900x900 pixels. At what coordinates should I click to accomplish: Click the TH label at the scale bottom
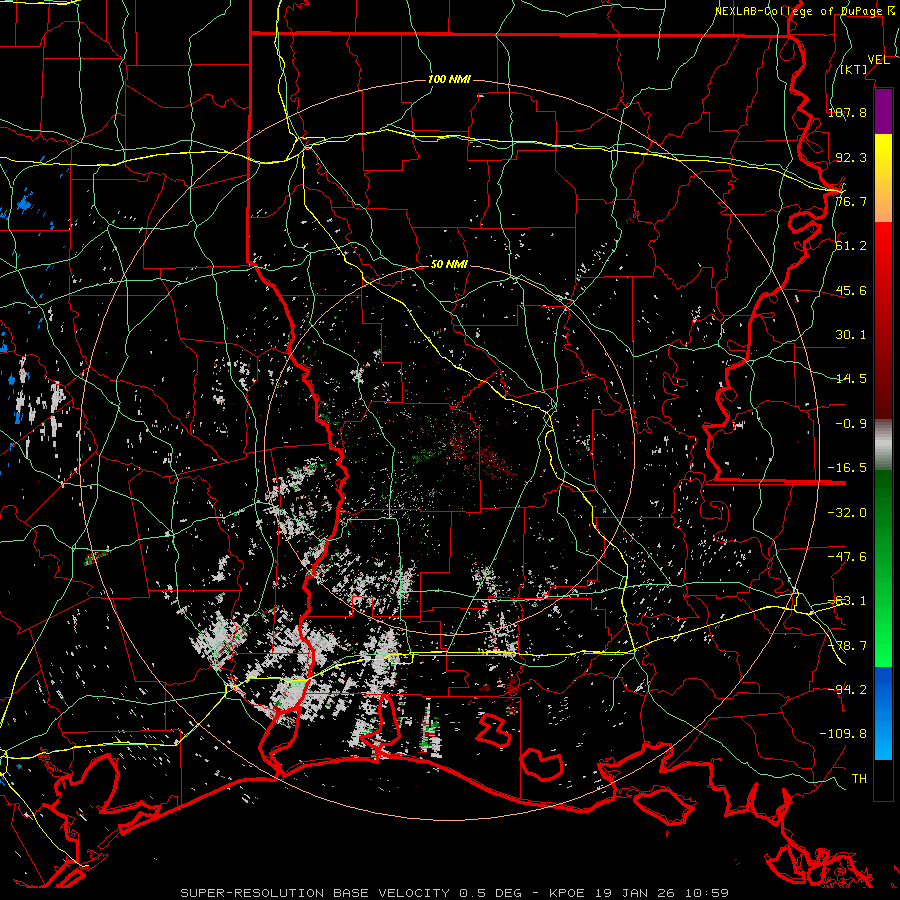[859, 779]
